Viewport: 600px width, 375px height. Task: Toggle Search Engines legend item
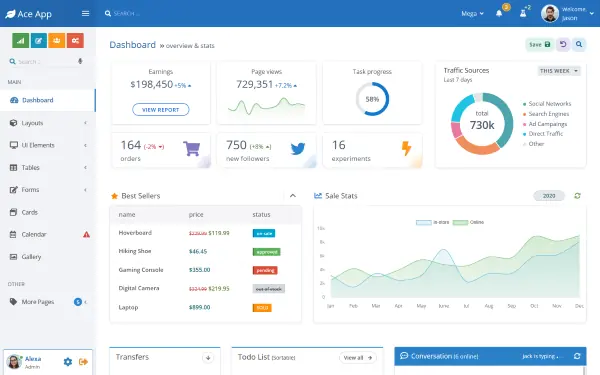(546, 114)
